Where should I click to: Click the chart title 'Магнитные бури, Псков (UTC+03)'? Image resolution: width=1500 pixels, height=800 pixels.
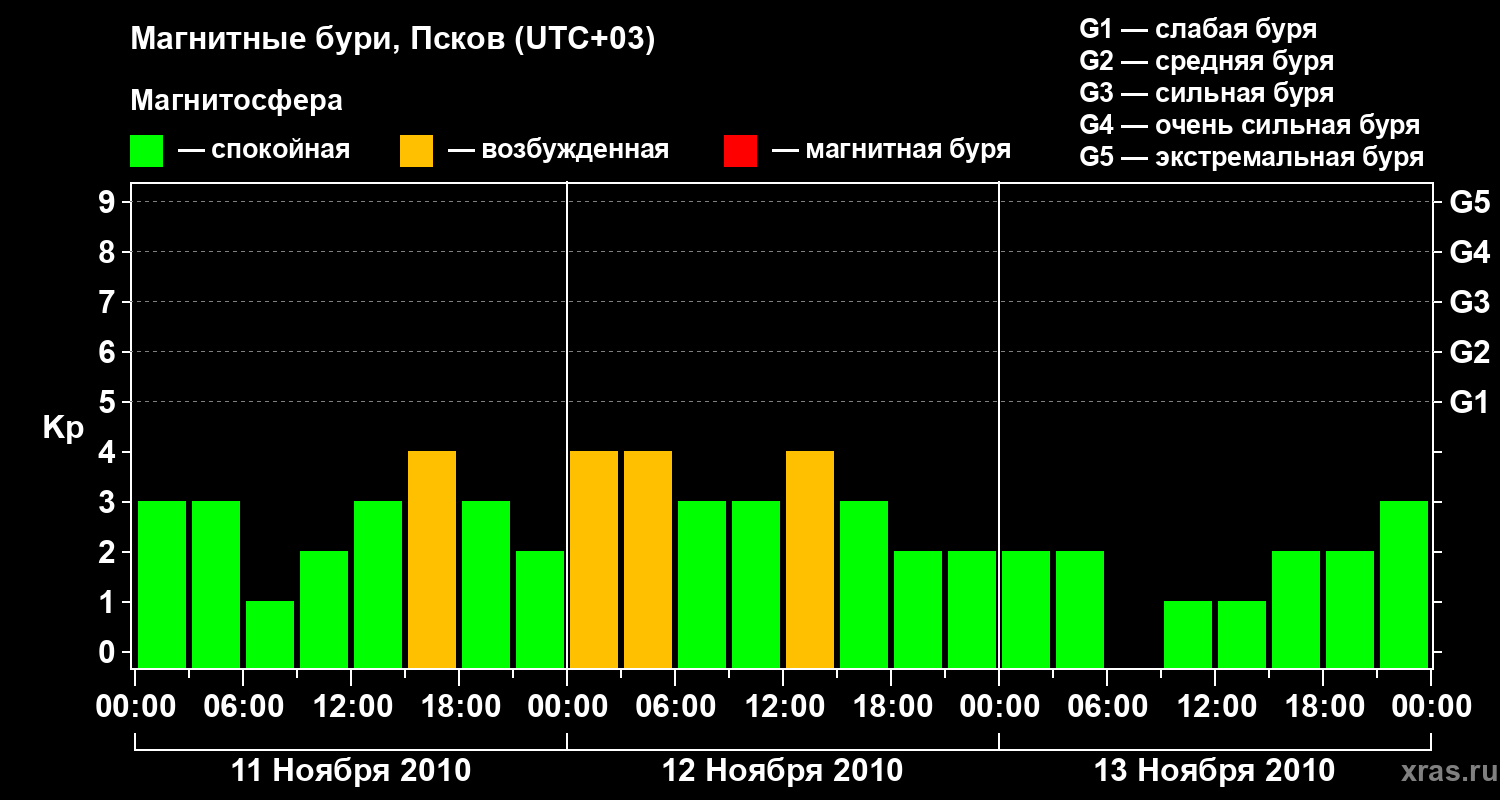pyautogui.click(x=393, y=40)
